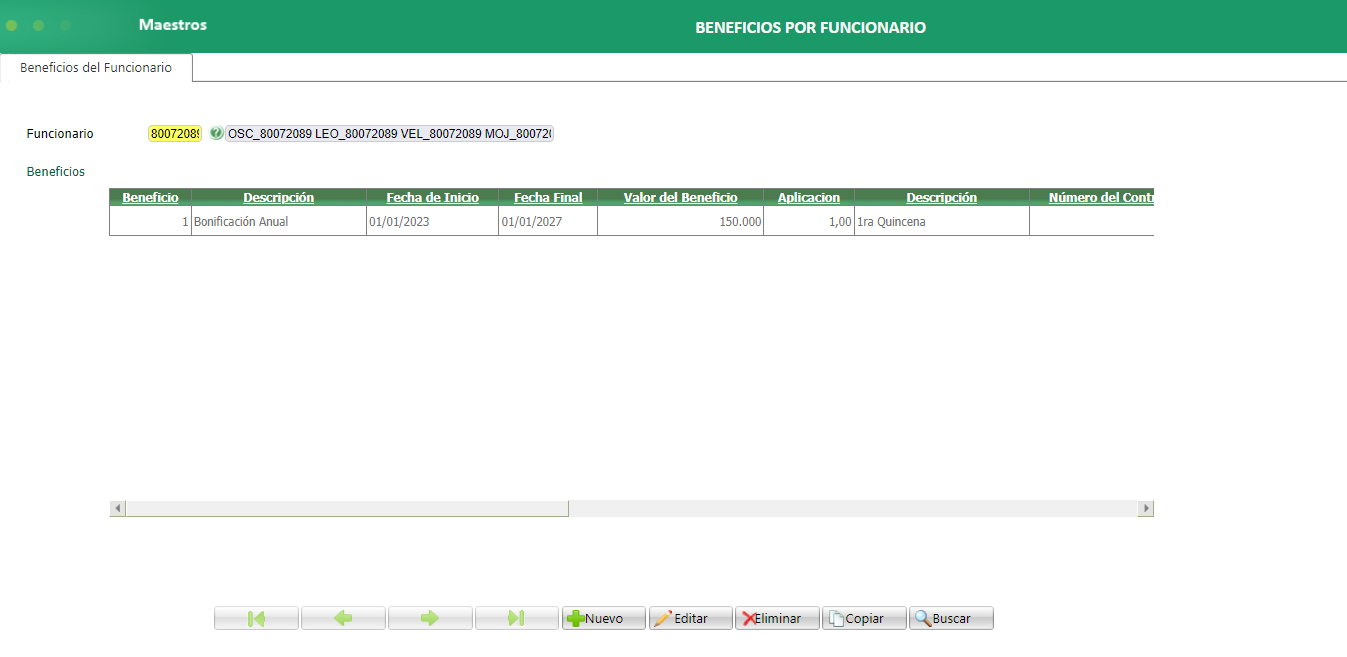Viewport: 1347px width, 657px height.
Task: Select the Beneficios del Funcionario tab
Action: point(96,68)
